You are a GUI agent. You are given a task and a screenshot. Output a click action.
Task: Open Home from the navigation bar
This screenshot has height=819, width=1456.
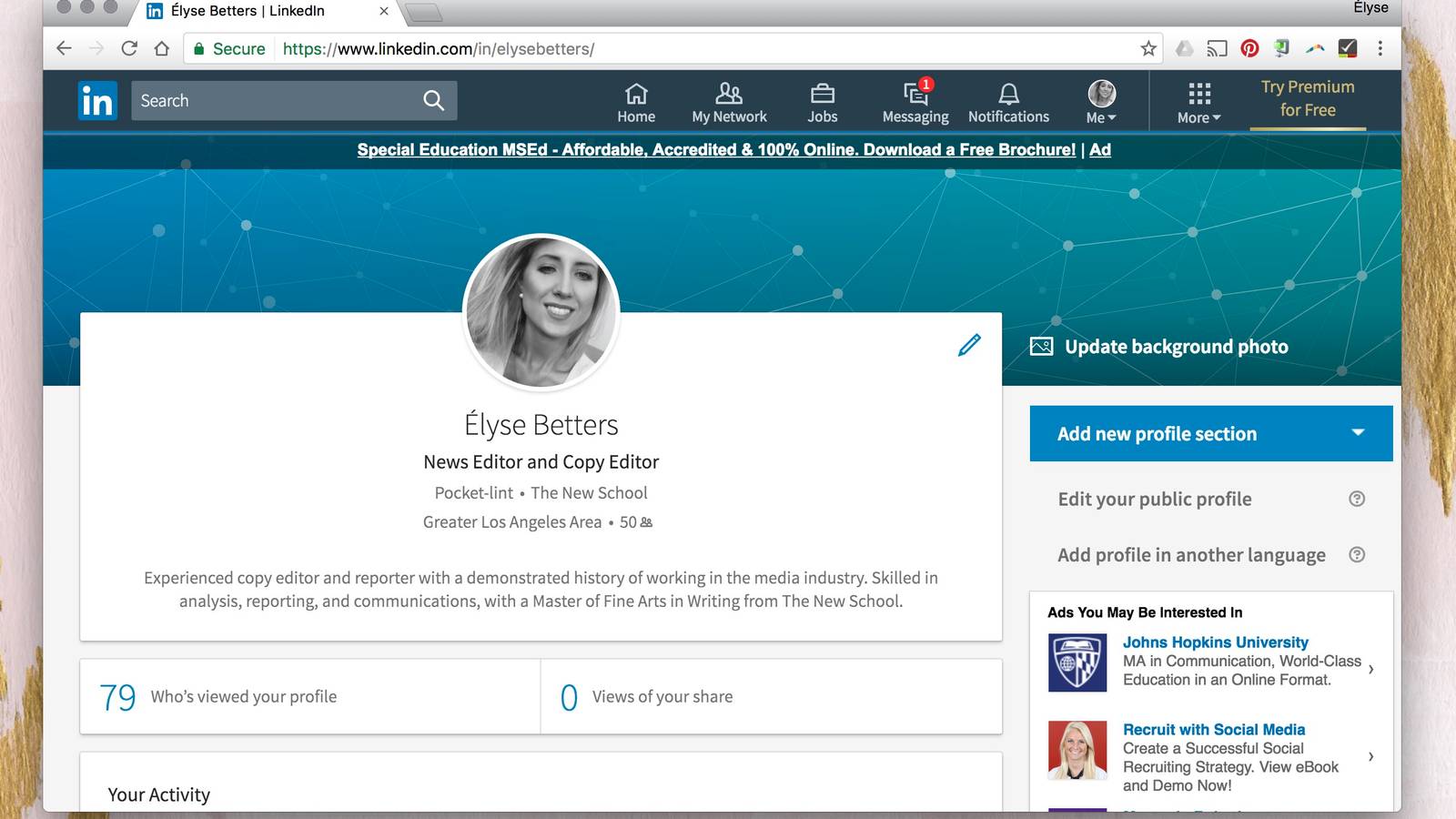click(636, 103)
